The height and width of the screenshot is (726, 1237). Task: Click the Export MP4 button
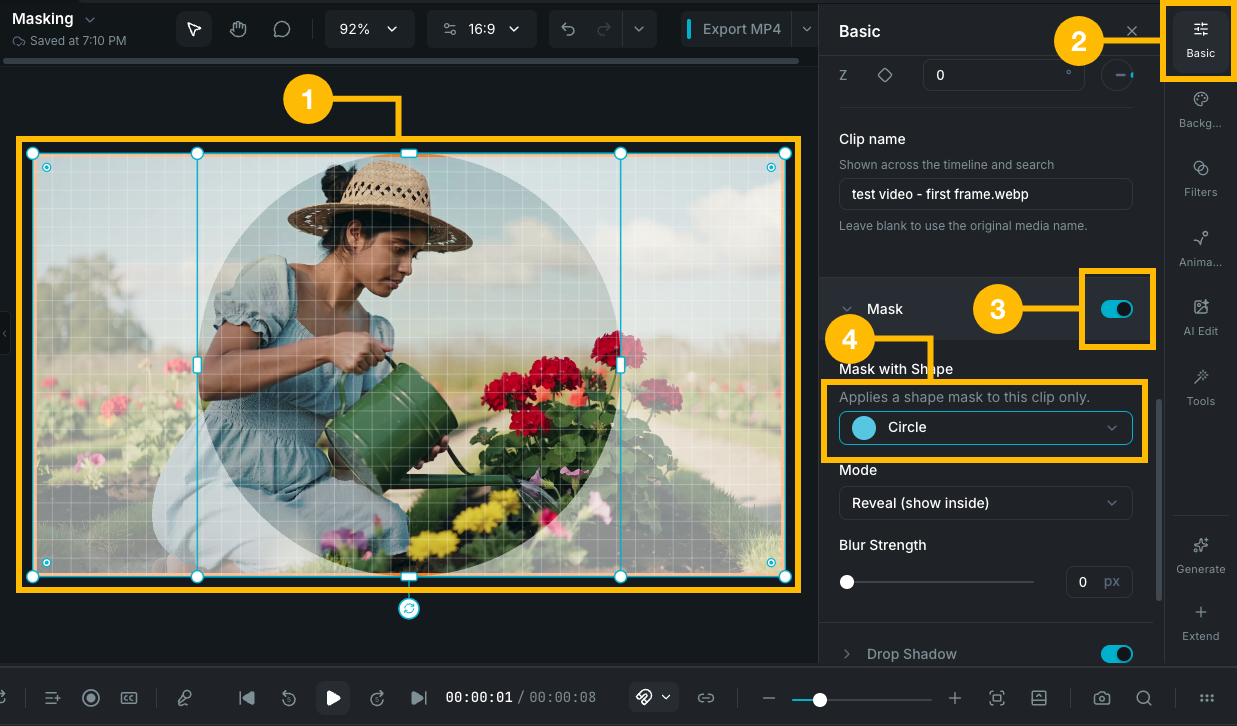(x=744, y=29)
